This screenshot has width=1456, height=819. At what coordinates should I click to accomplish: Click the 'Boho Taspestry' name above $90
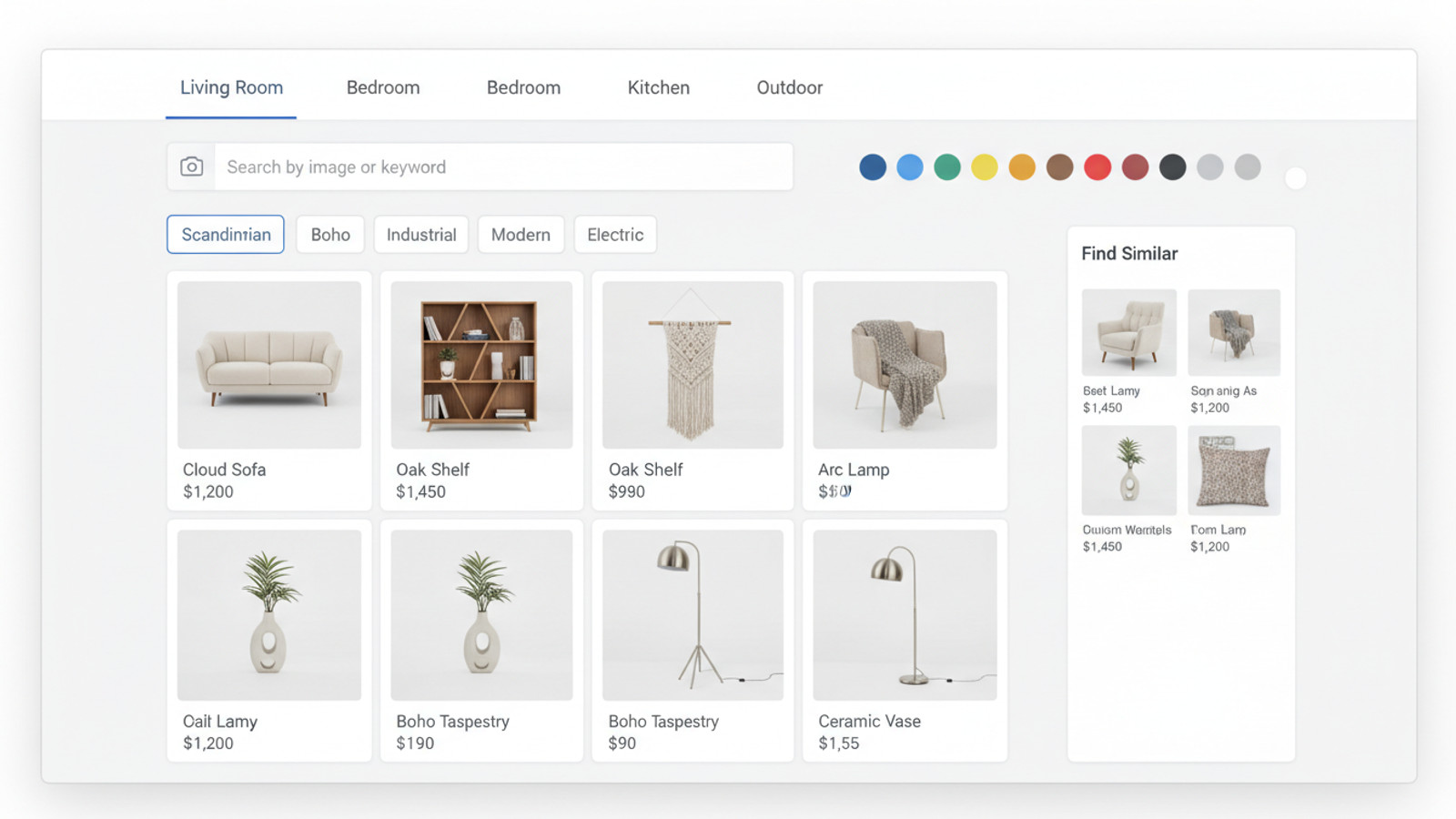click(x=663, y=722)
